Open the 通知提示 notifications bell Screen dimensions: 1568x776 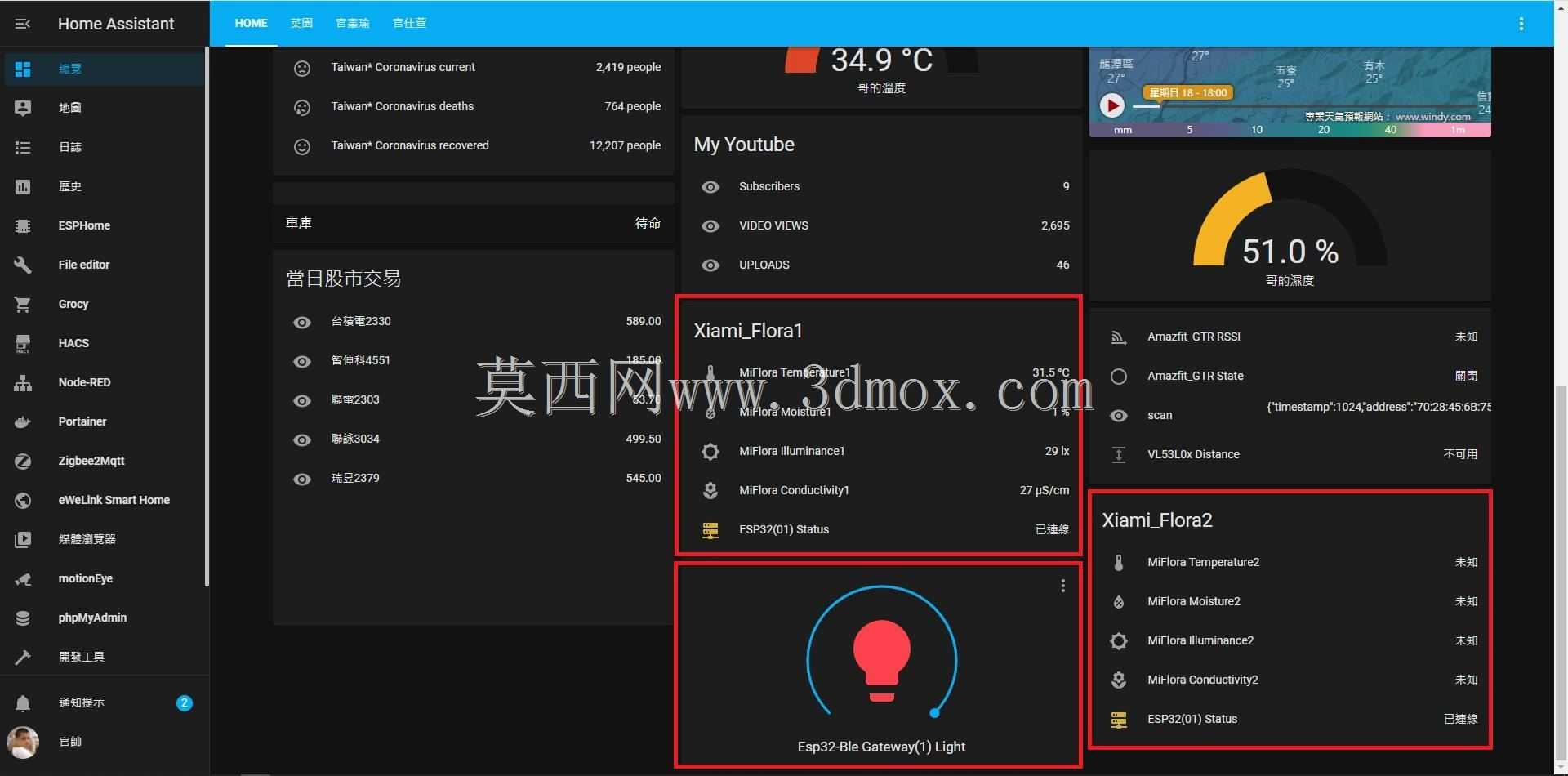pyautogui.click(x=23, y=702)
